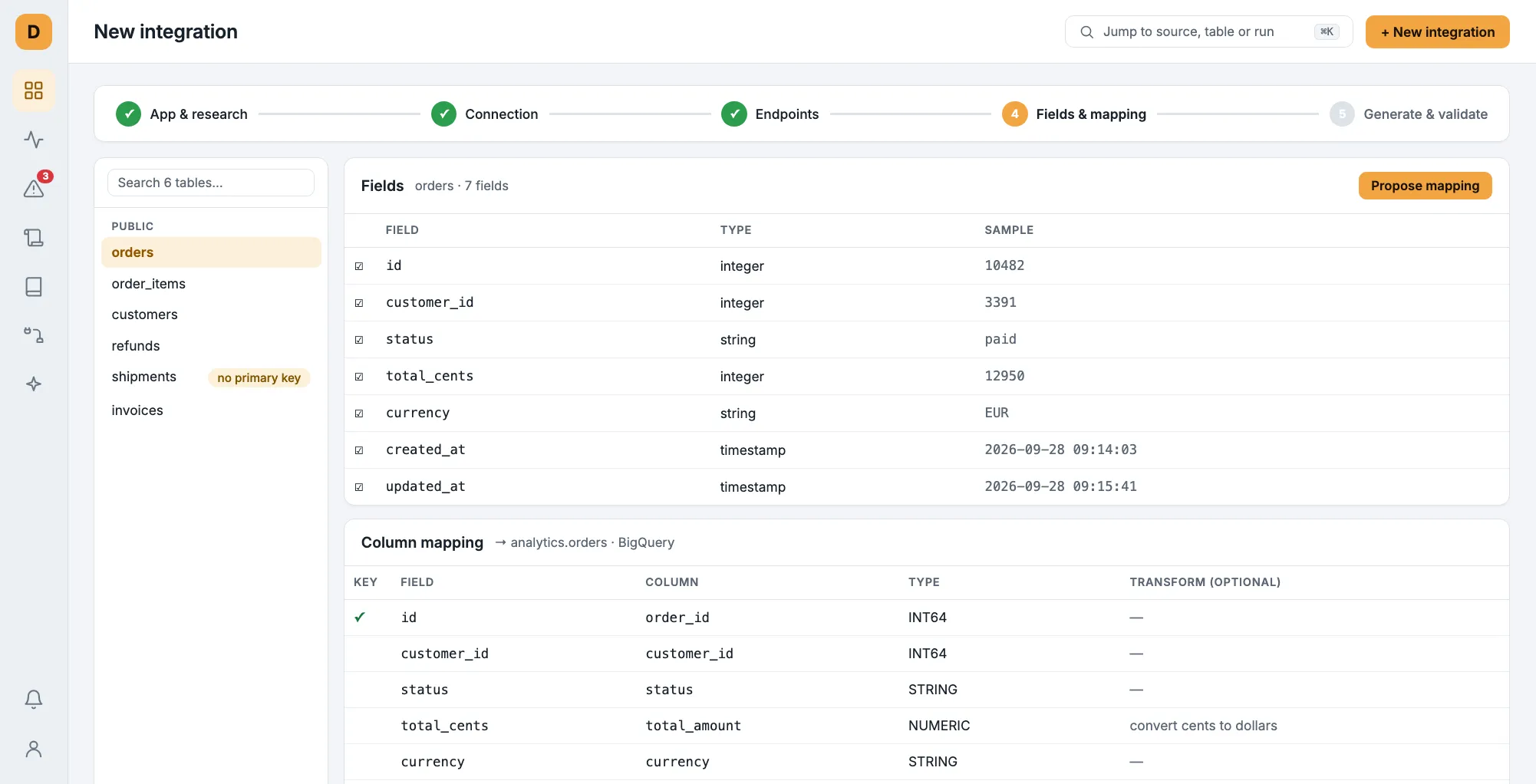Click the green check on Endpoints step
Screen dimensions: 1536x784
point(733,114)
